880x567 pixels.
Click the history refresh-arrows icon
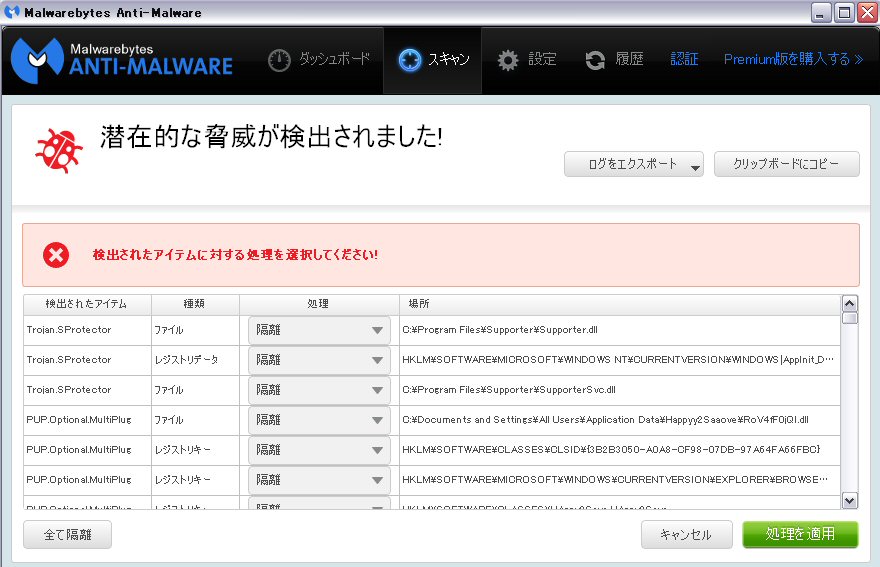point(595,60)
